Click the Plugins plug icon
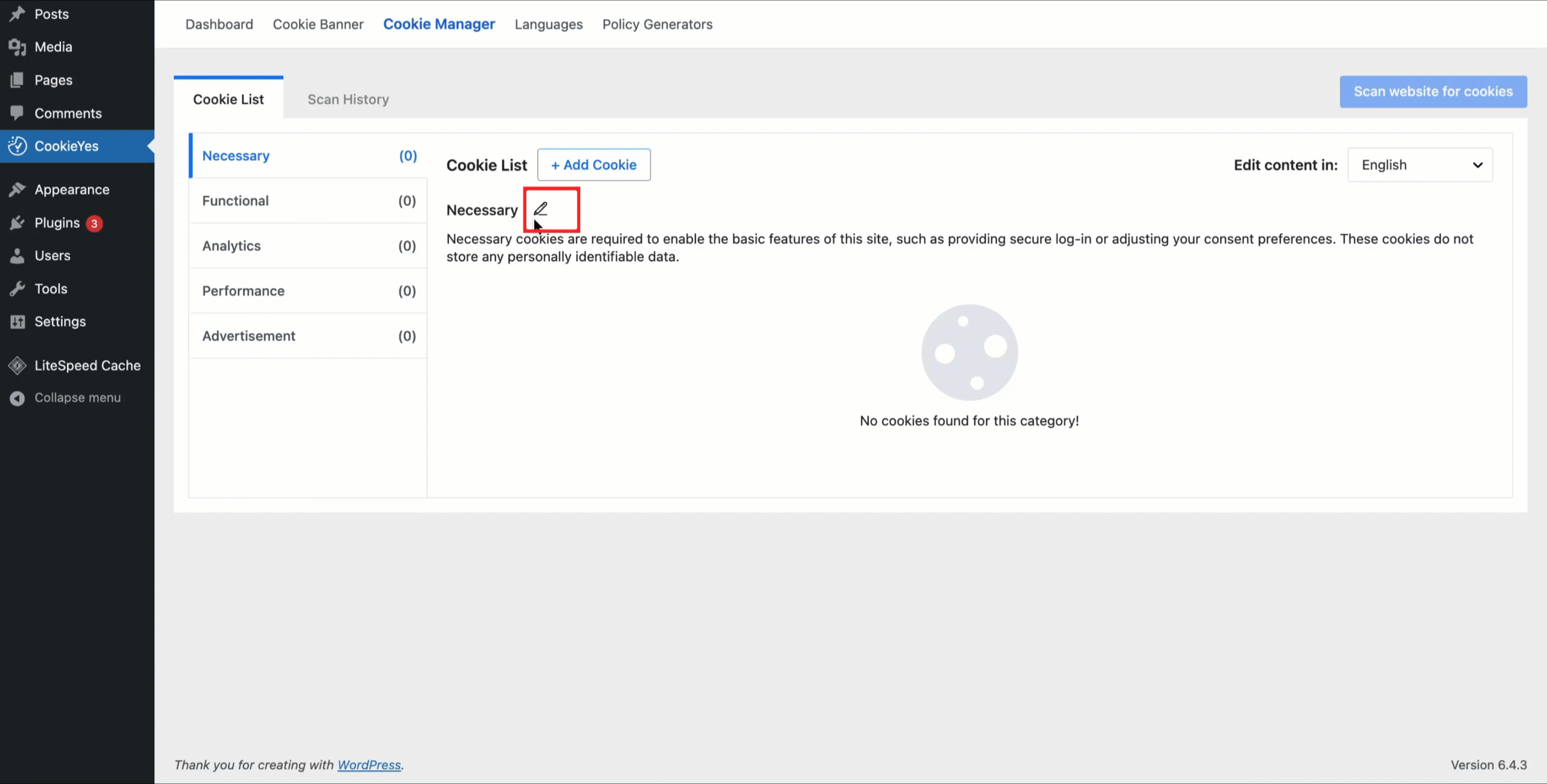The width and height of the screenshot is (1547, 784). tap(18, 223)
